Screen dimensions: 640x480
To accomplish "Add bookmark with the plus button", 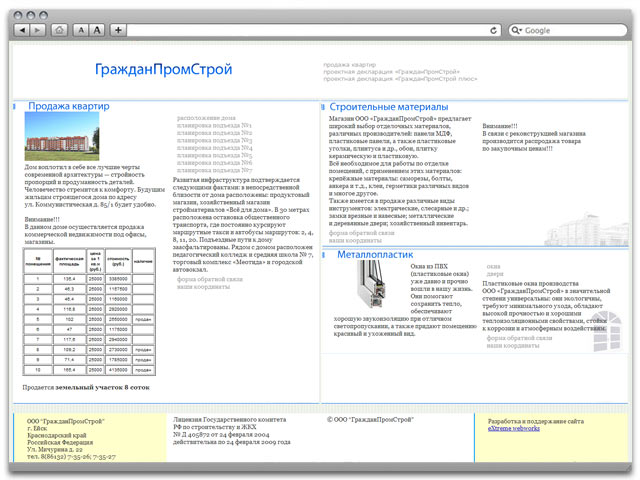I will (118, 30).
